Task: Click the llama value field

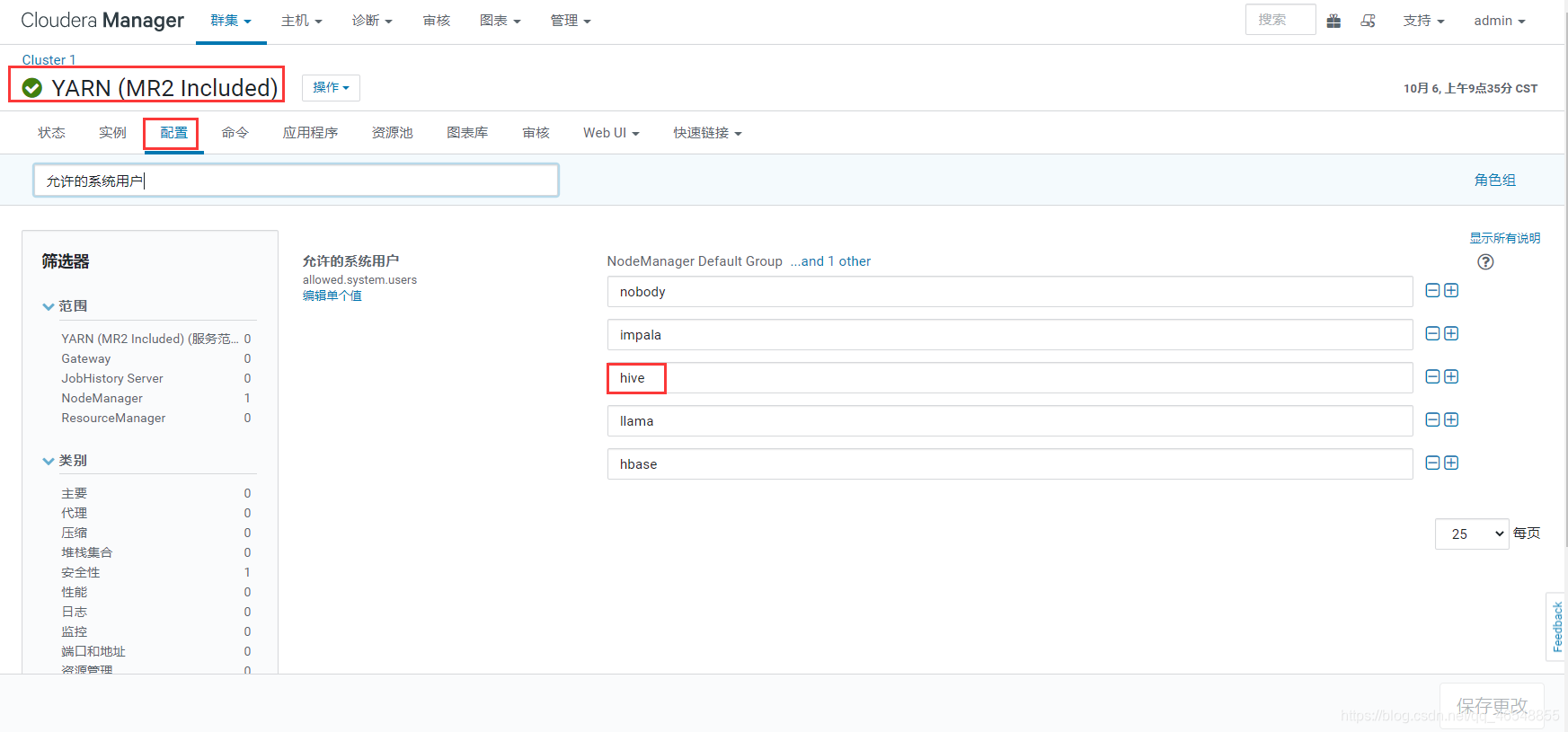Action: [x=1010, y=421]
